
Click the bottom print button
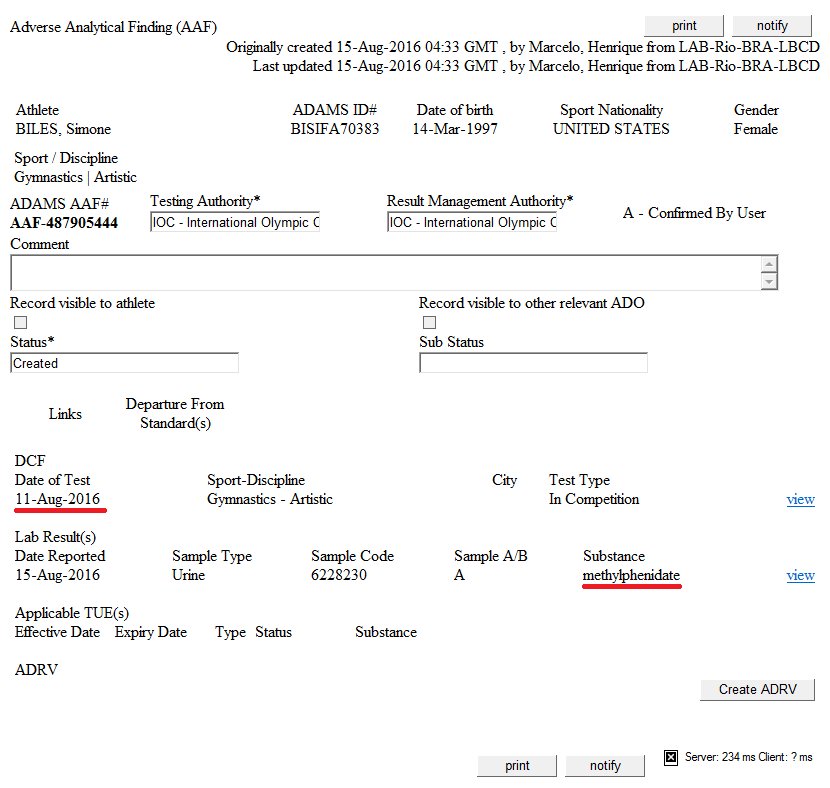click(x=517, y=766)
